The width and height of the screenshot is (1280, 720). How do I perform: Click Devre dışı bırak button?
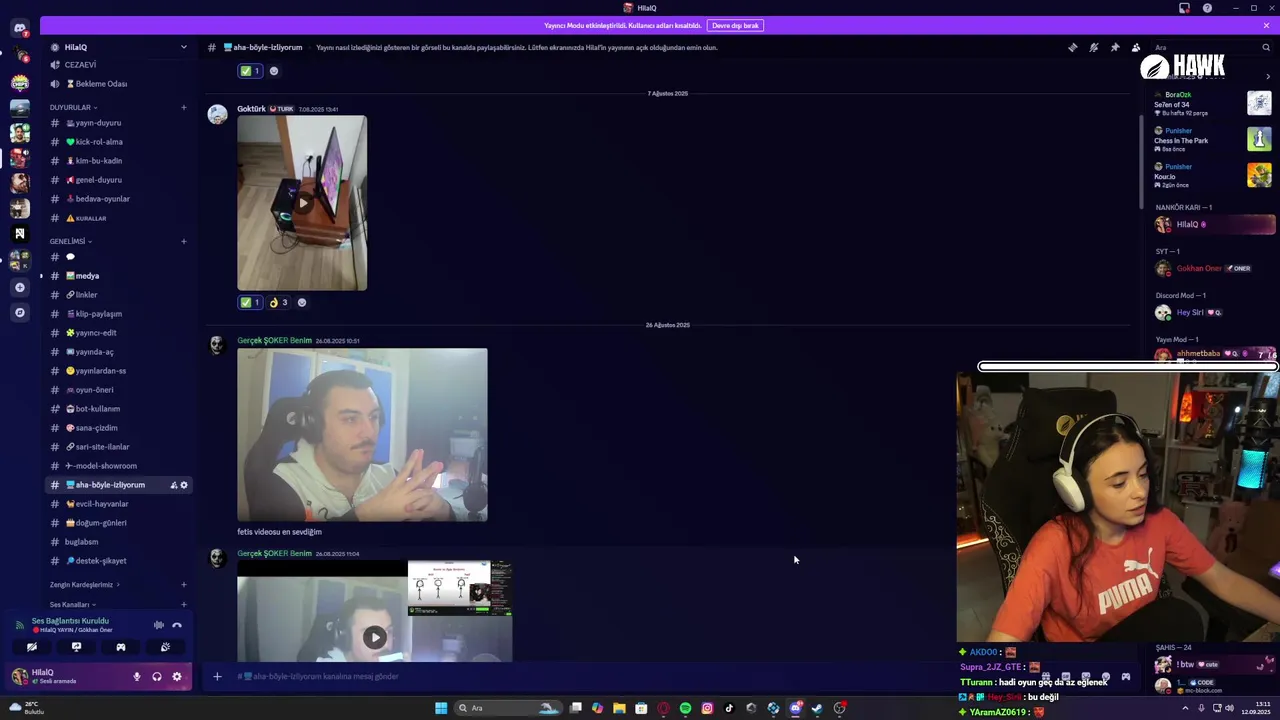click(735, 25)
